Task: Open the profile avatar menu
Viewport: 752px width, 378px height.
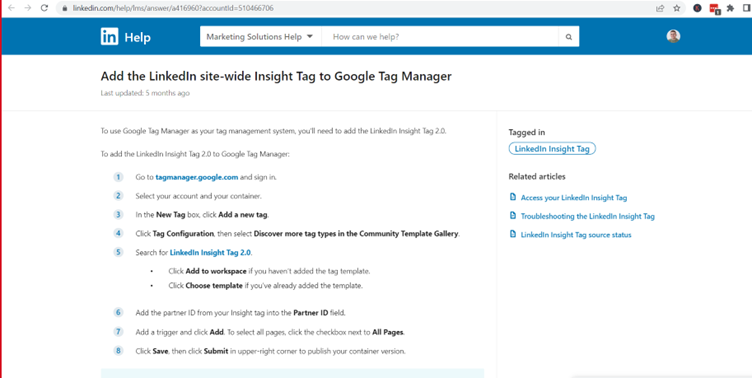Action: [673, 36]
